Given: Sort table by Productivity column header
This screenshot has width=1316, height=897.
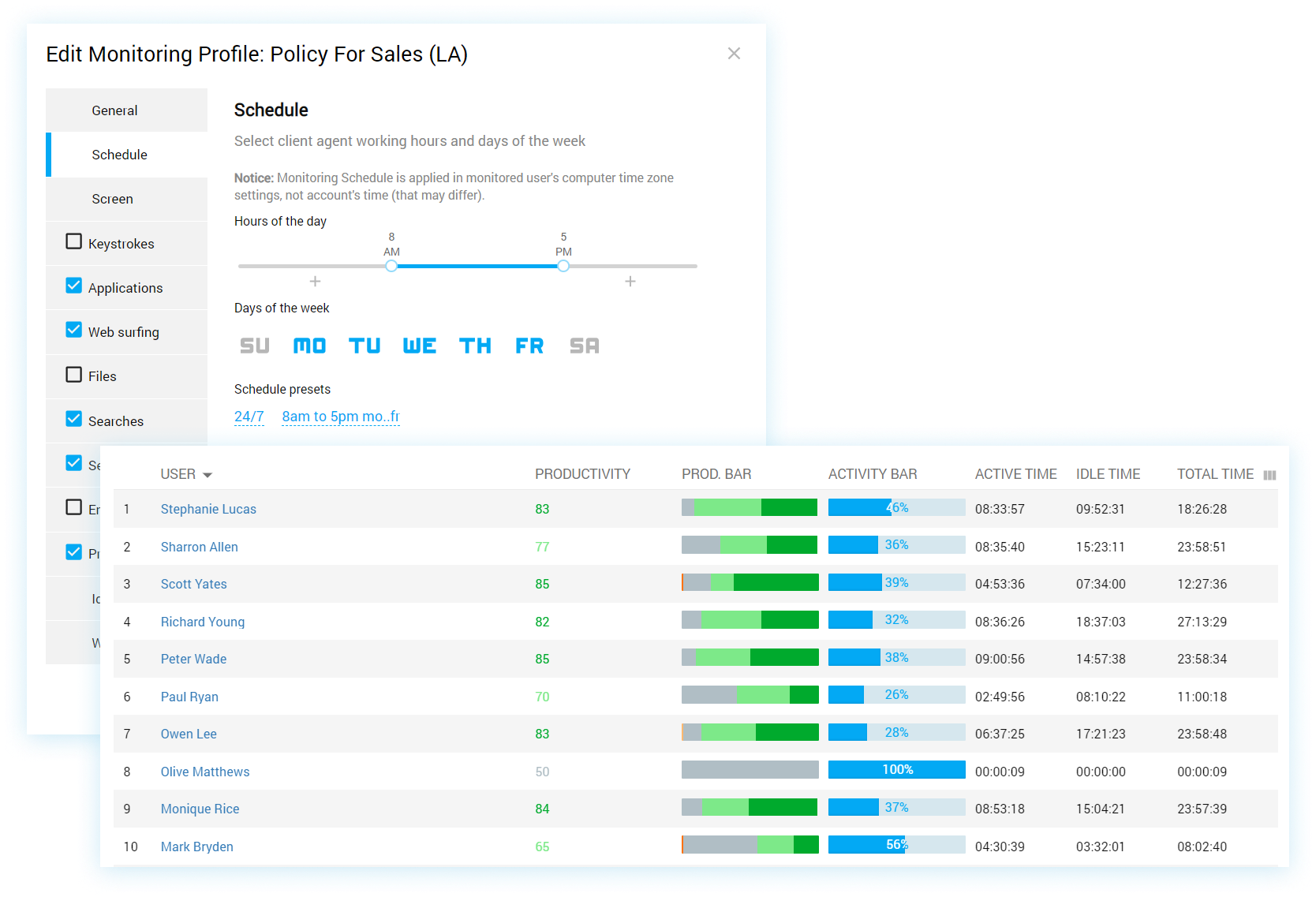Looking at the screenshot, I should [582, 474].
